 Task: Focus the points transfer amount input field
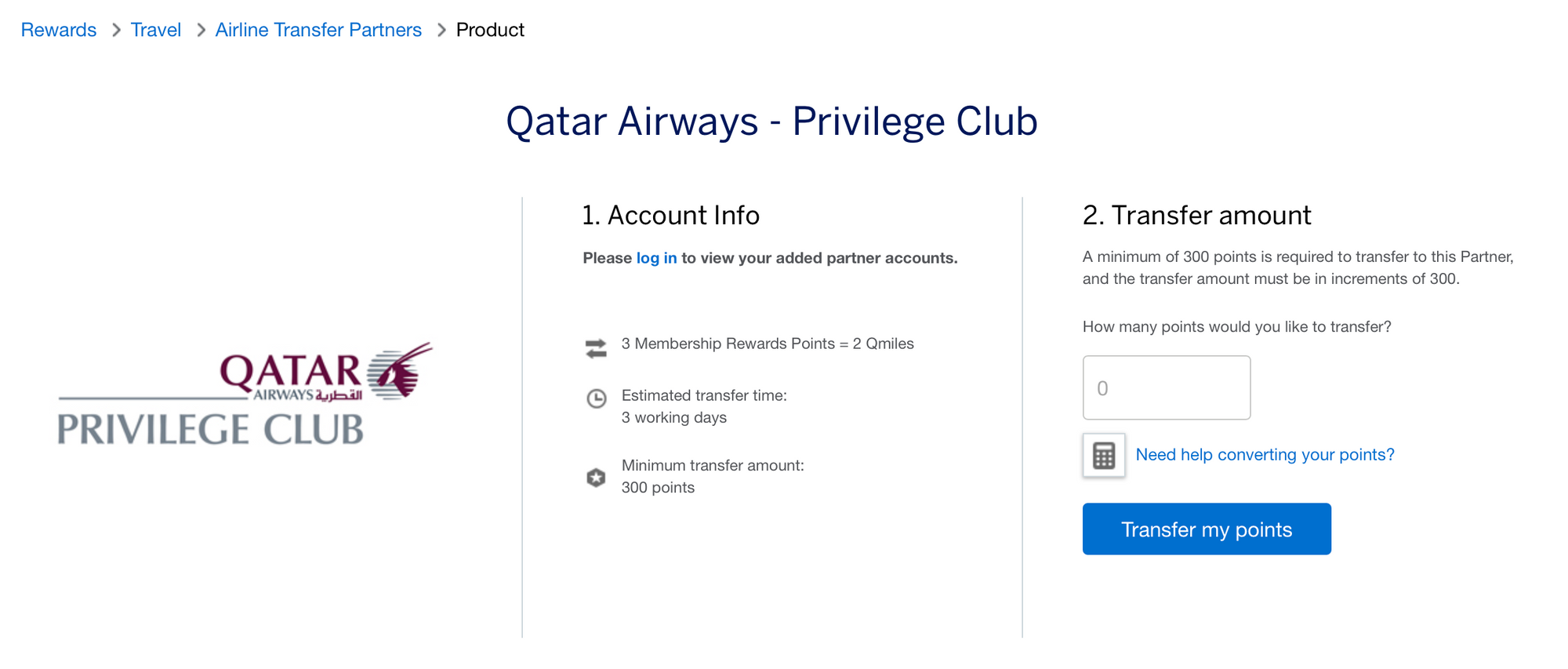point(1166,388)
